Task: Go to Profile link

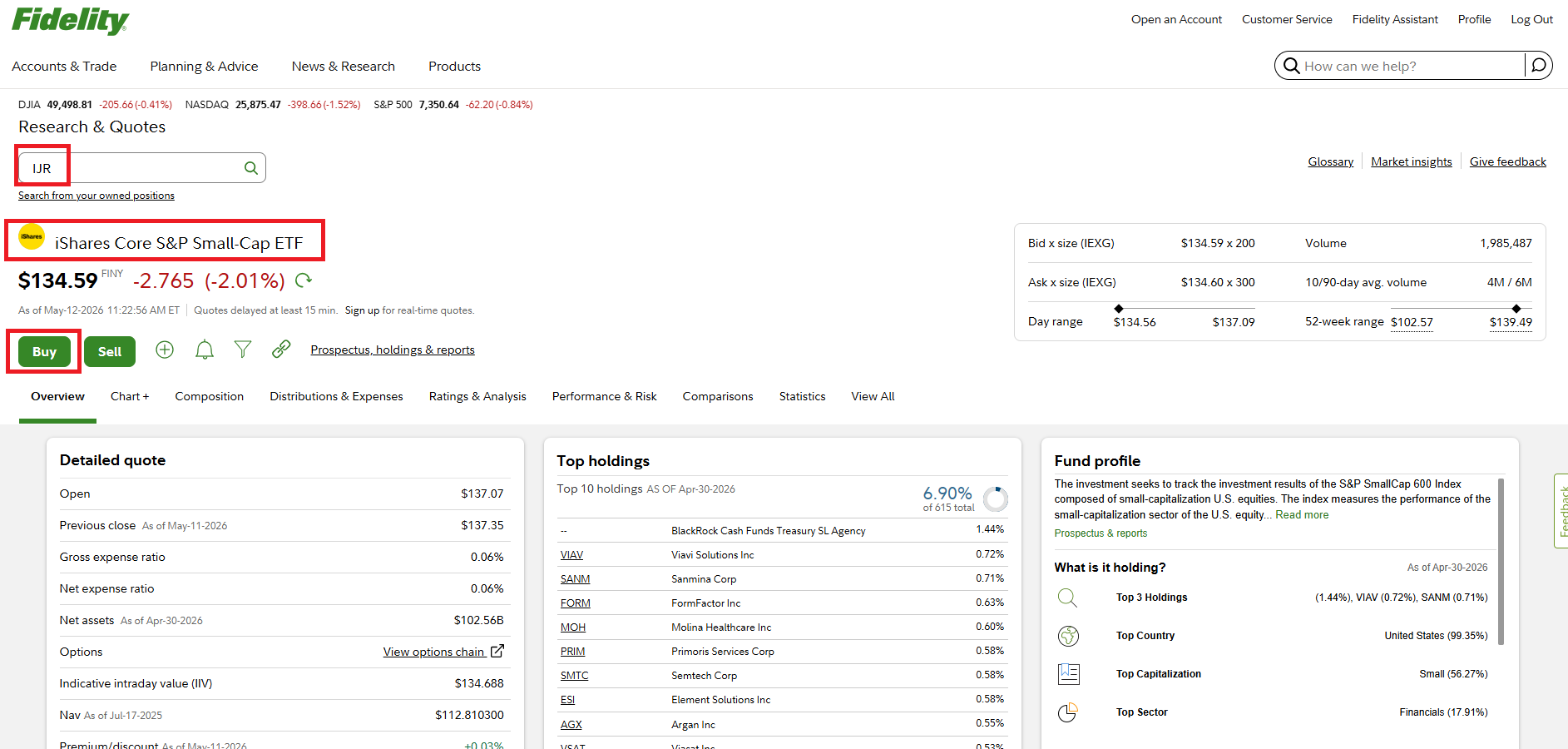Action: [x=1474, y=19]
